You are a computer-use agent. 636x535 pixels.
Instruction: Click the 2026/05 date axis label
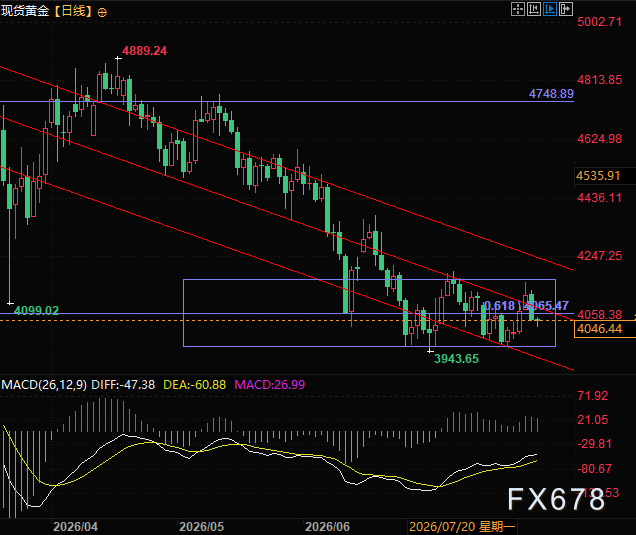click(202, 526)
